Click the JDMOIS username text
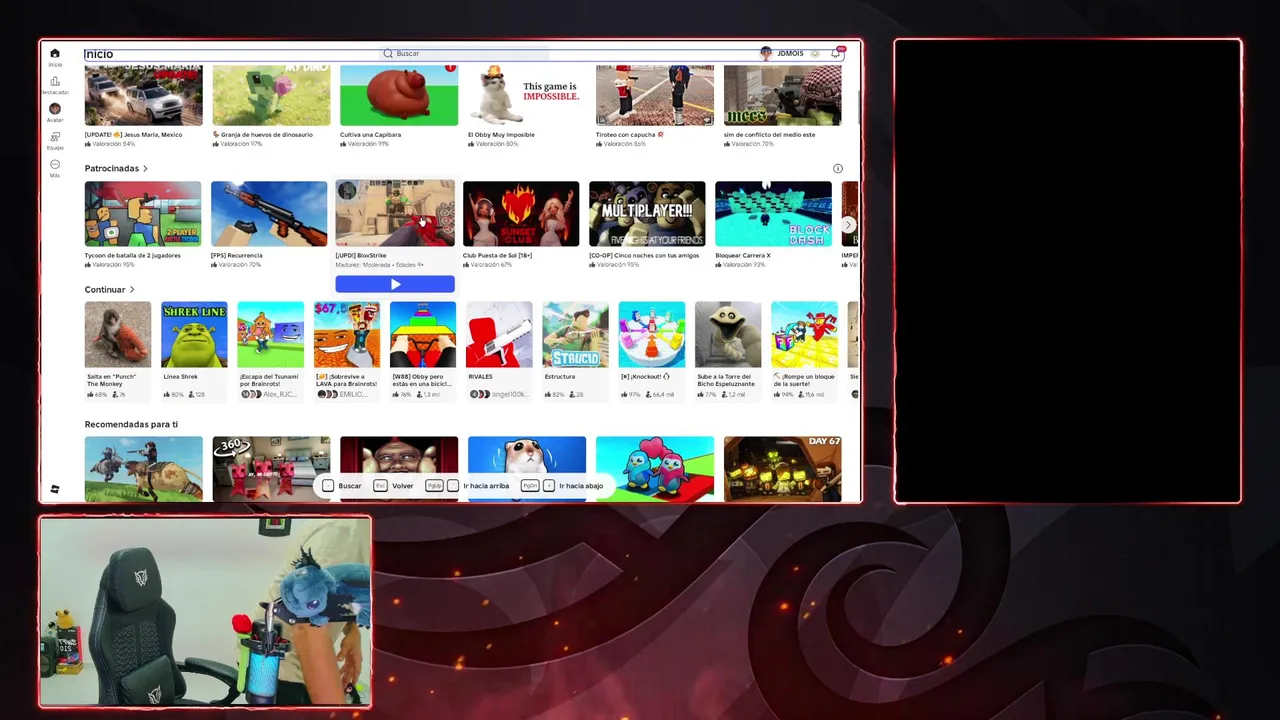The image size is (1280, 720). coord(790,54)
